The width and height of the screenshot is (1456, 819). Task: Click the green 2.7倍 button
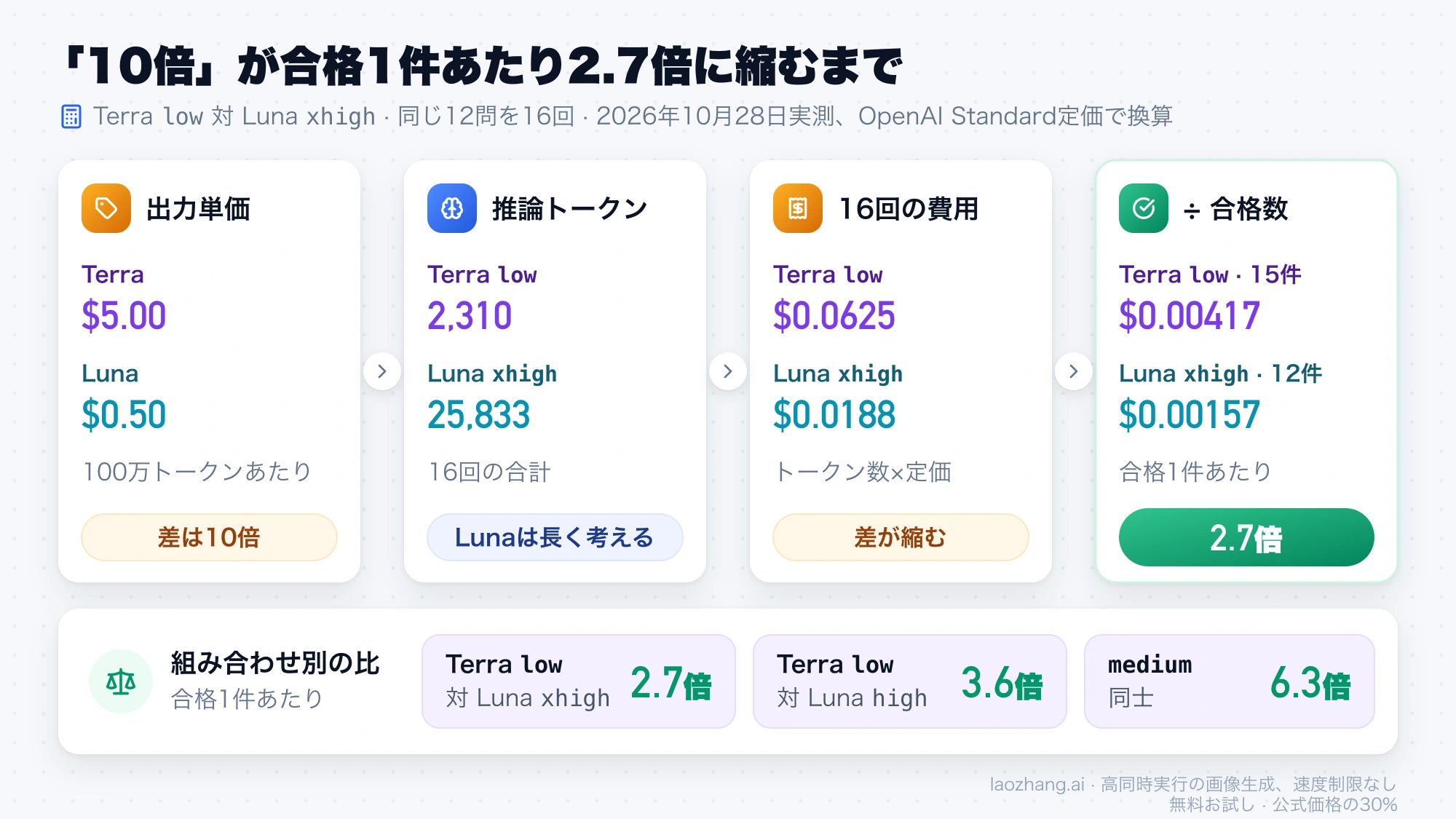pyautogui.click(x=1246, y=537)
